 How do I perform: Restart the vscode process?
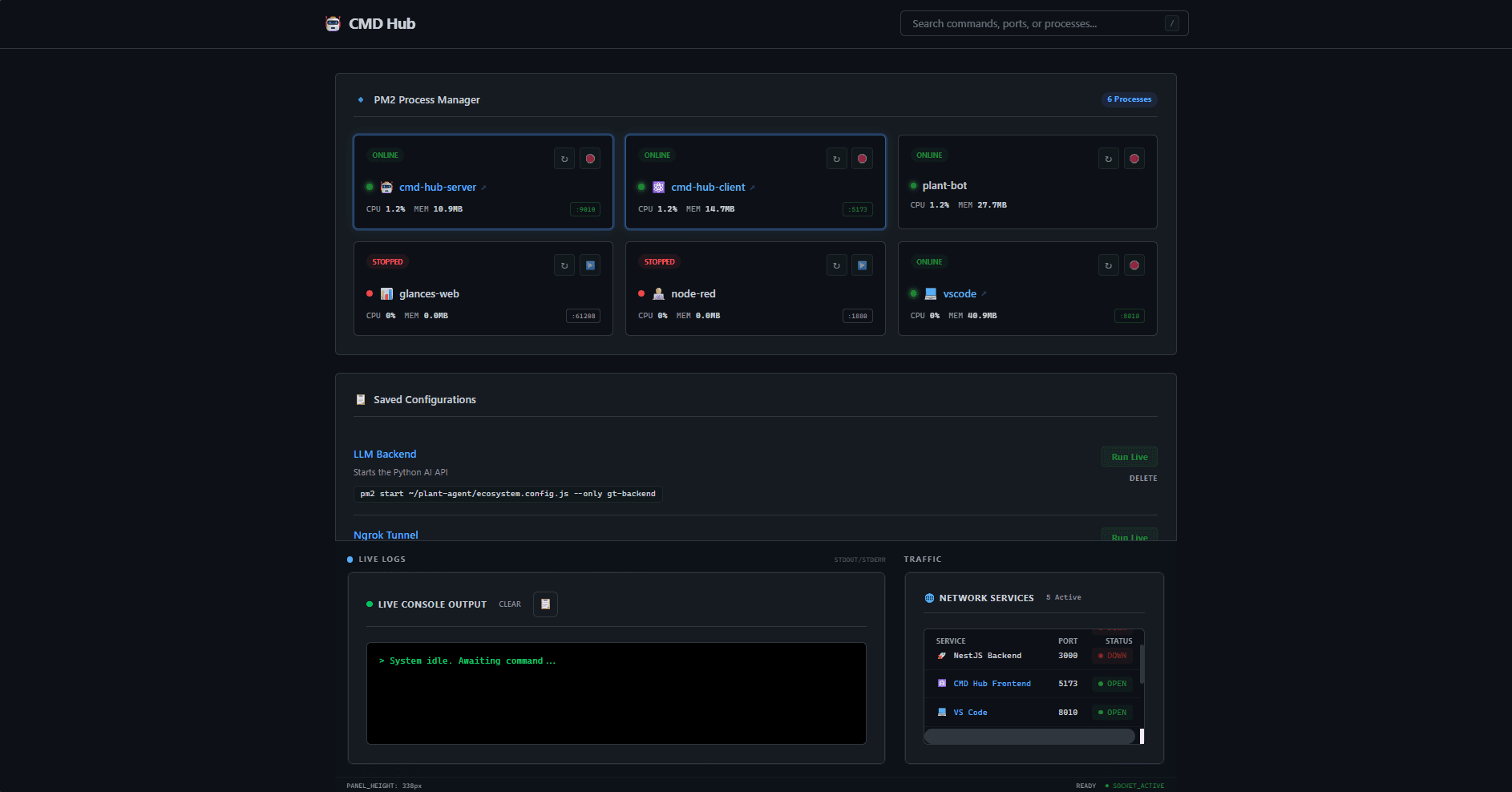[x=1108, y=265]
